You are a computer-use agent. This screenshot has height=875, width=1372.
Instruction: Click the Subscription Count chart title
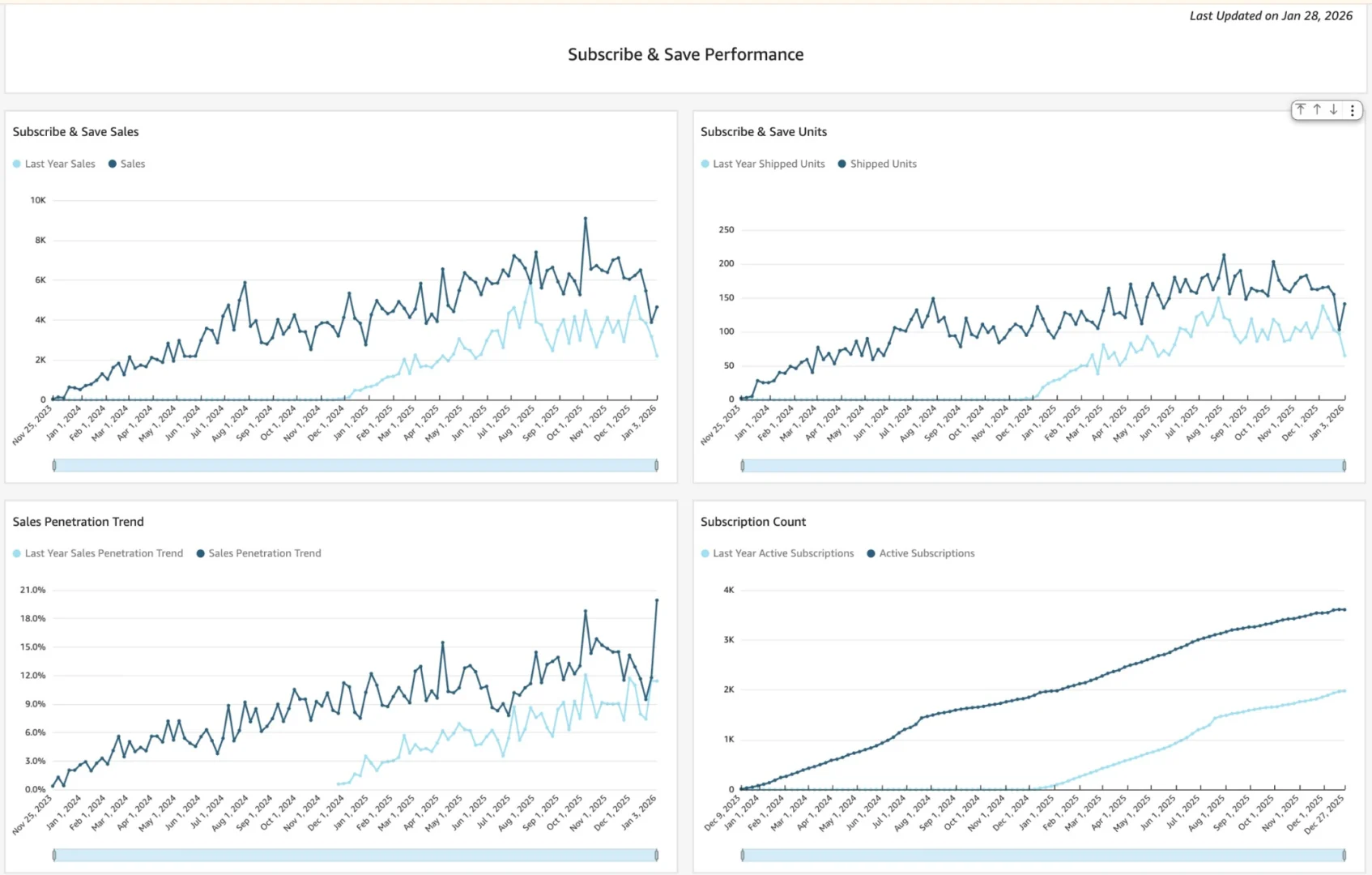(x=752, y=522)
